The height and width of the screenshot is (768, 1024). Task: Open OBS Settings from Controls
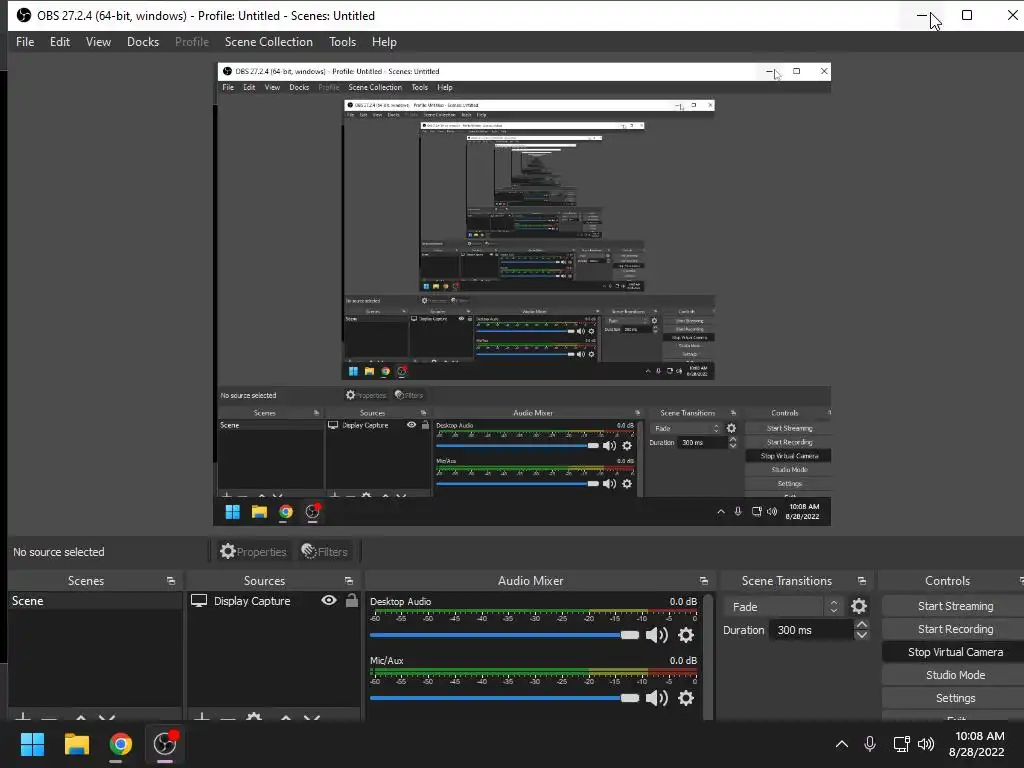(955, 697)
